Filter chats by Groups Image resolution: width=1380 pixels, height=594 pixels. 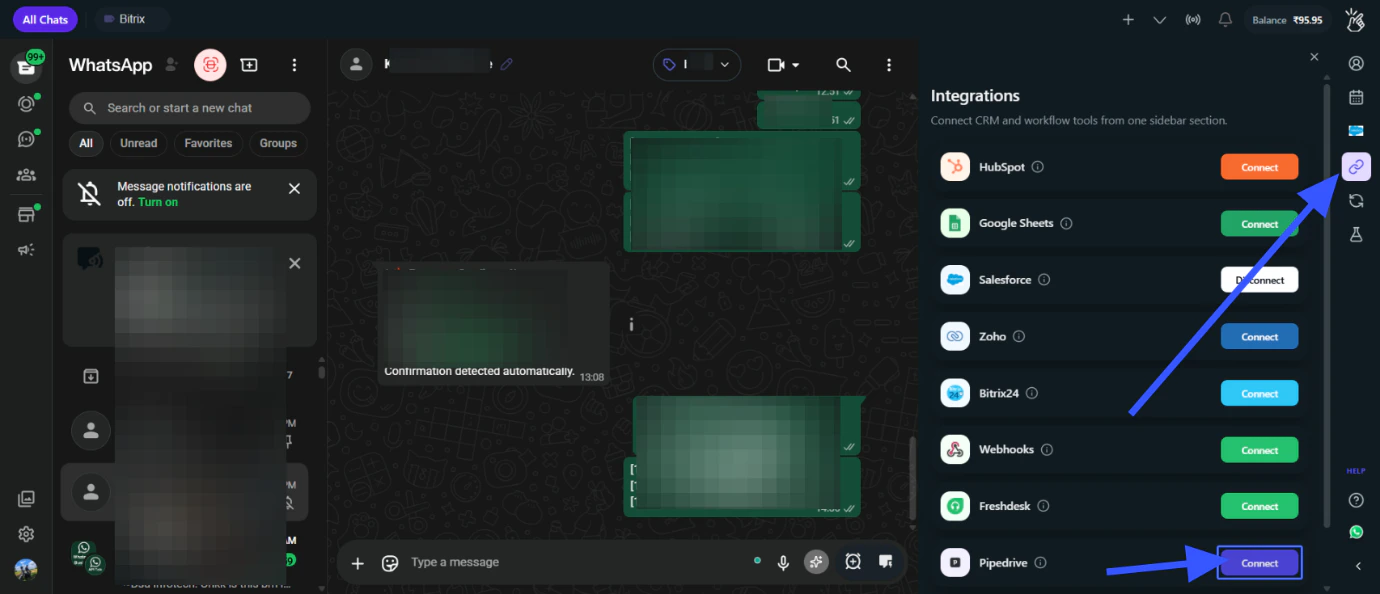[278, 143]
